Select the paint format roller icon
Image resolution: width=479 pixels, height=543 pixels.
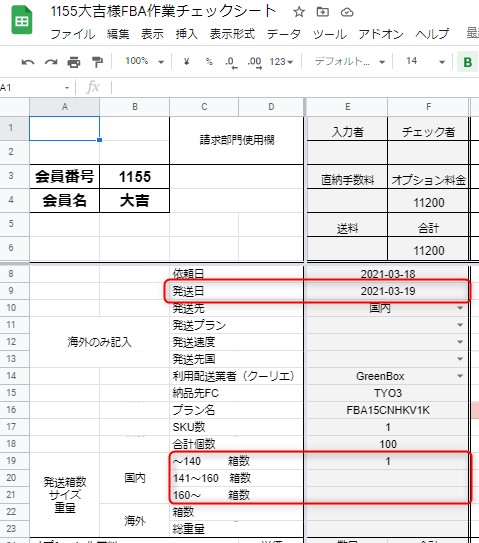97,62
